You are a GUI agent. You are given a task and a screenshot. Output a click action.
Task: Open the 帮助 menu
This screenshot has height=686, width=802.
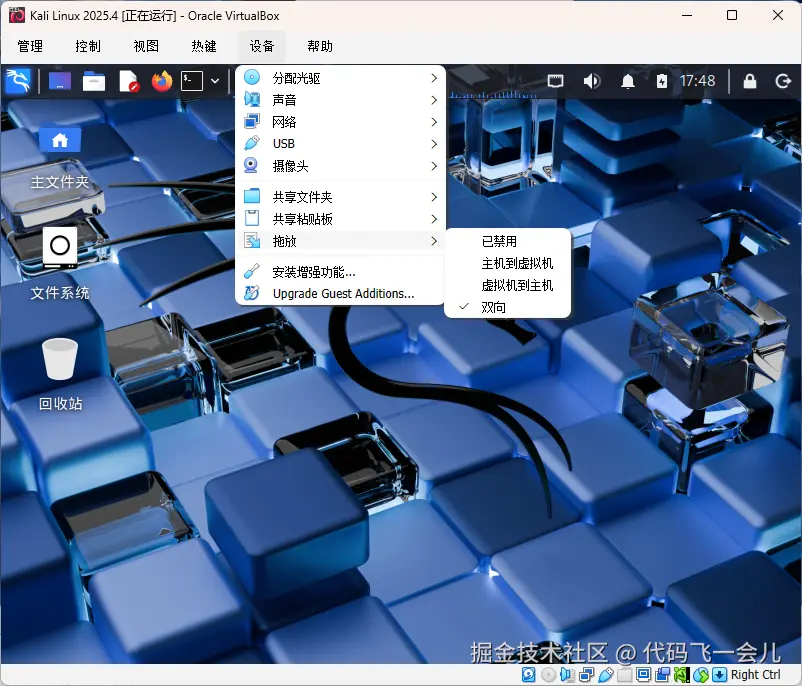click(320, 46)
